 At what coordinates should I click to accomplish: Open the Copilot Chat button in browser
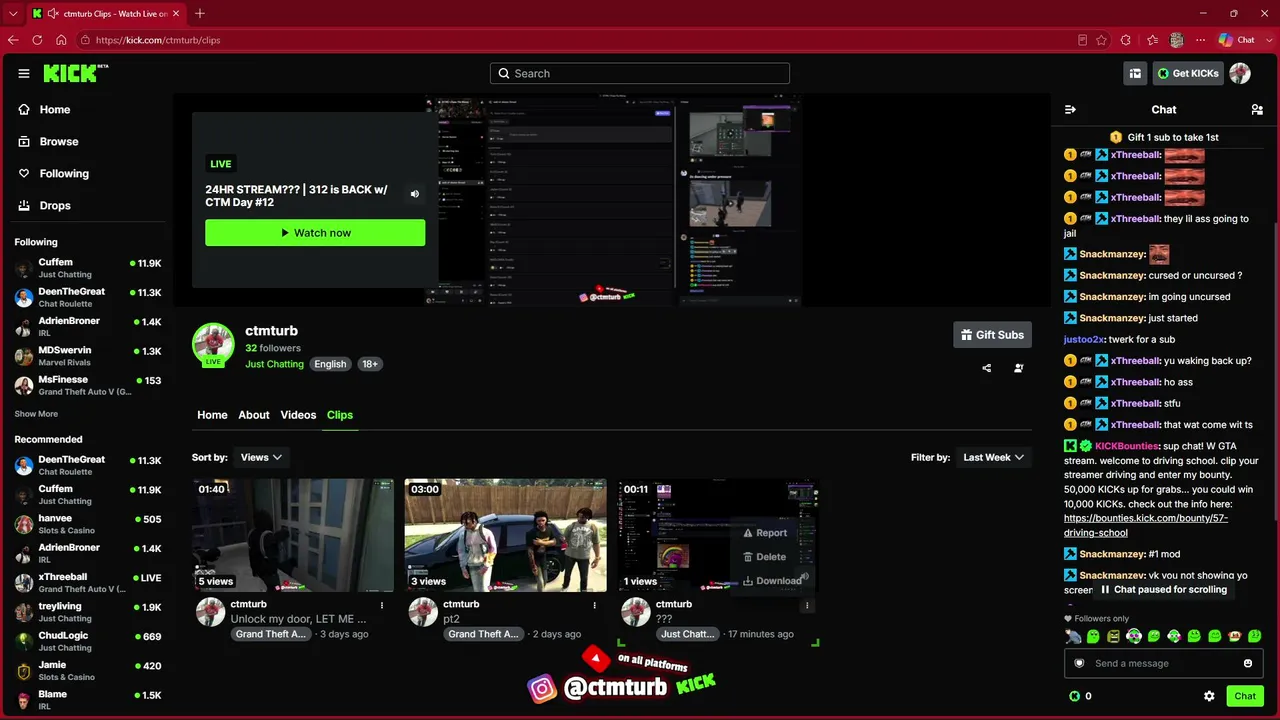tap(1237, 40)
